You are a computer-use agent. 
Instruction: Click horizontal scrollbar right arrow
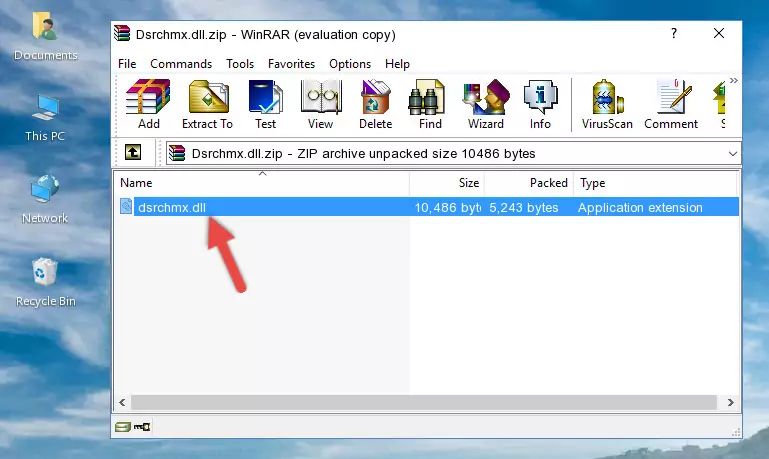tap(730, 403)
